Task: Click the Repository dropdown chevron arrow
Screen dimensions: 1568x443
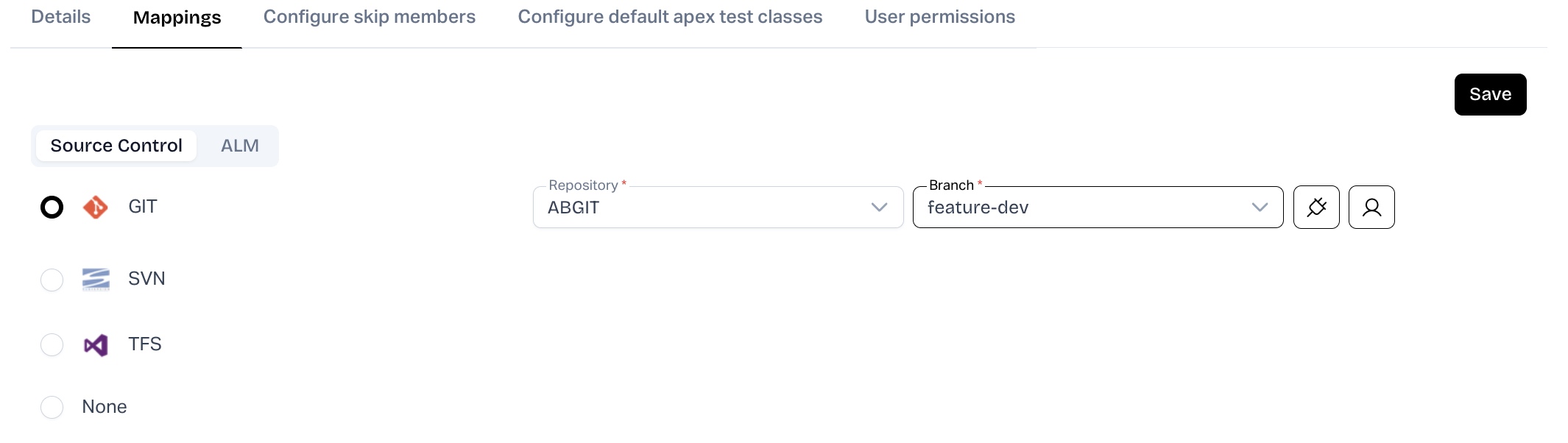Action: click(x=879, y=208)
